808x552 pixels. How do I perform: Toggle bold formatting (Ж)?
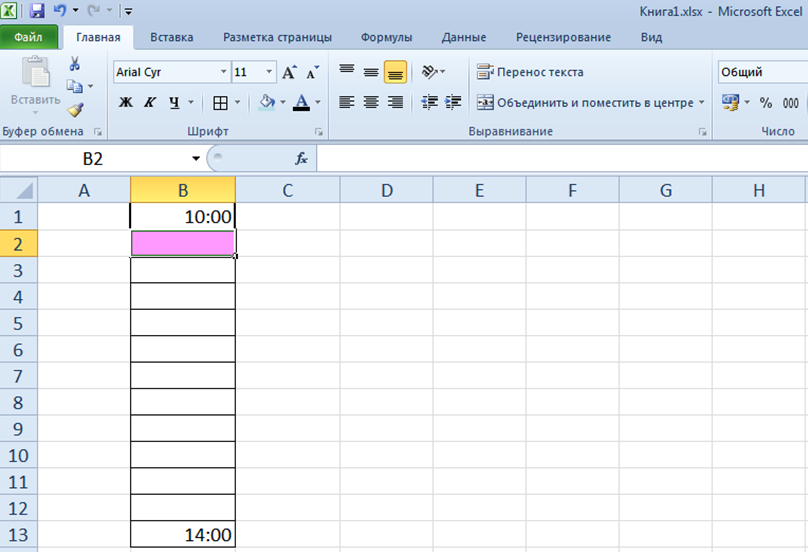(x=126, y=102)
